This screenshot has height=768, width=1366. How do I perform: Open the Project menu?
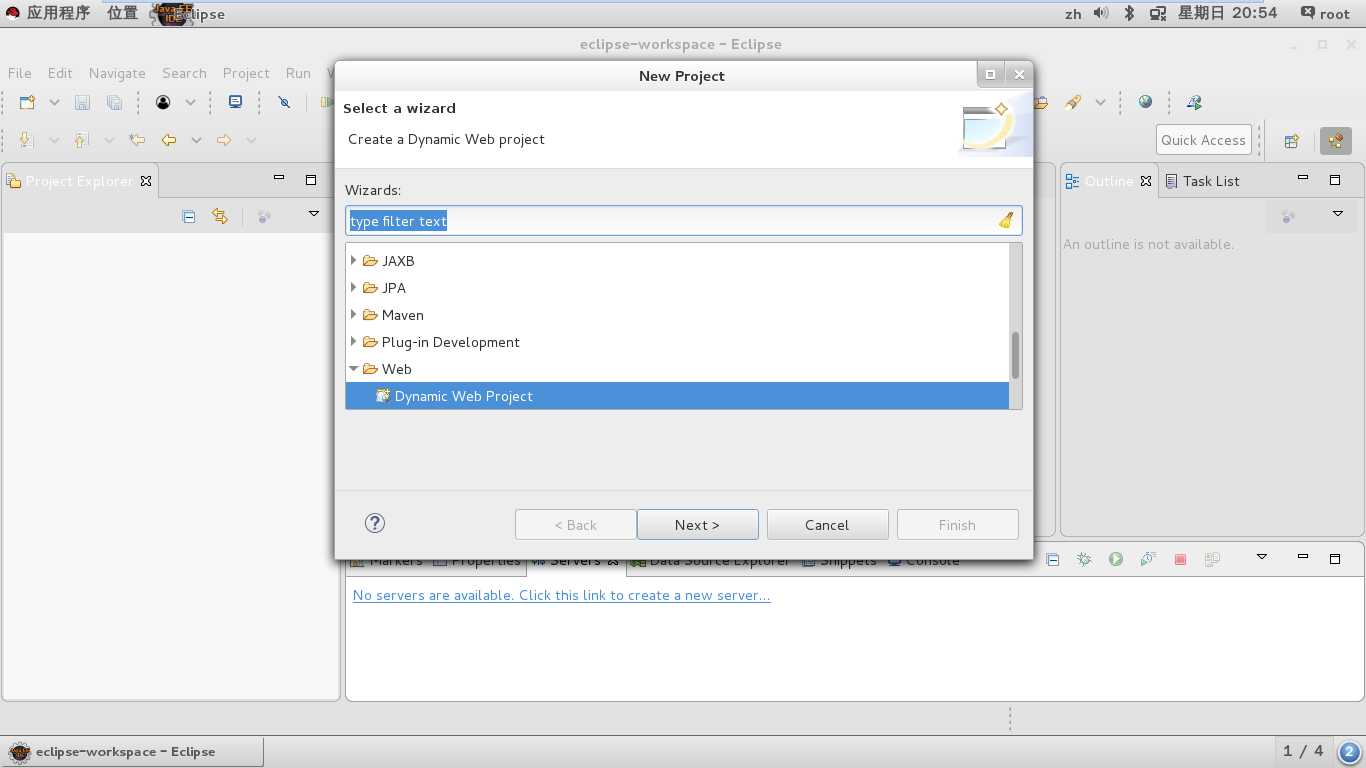pos(246,73)
